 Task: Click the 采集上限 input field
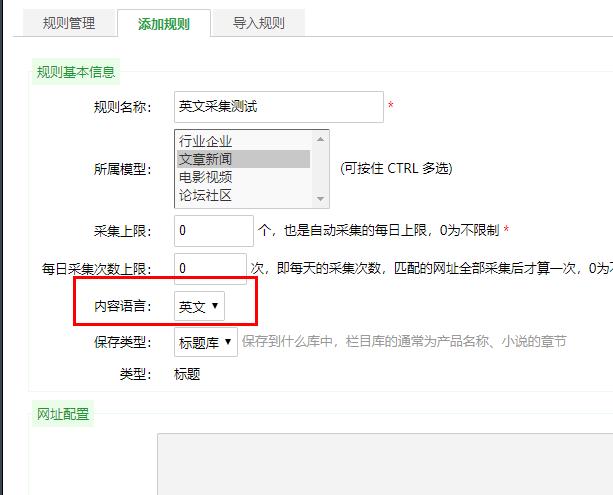(x=214, y=231)
